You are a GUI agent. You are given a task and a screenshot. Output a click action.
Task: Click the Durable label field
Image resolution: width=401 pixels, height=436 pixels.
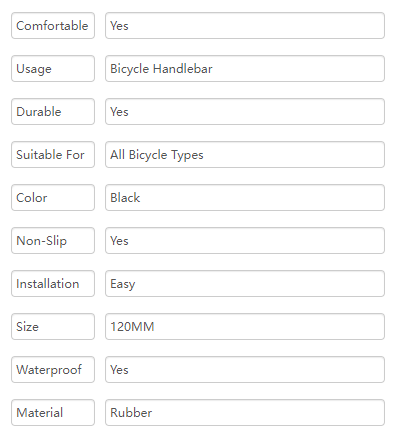tap(53, 112)
